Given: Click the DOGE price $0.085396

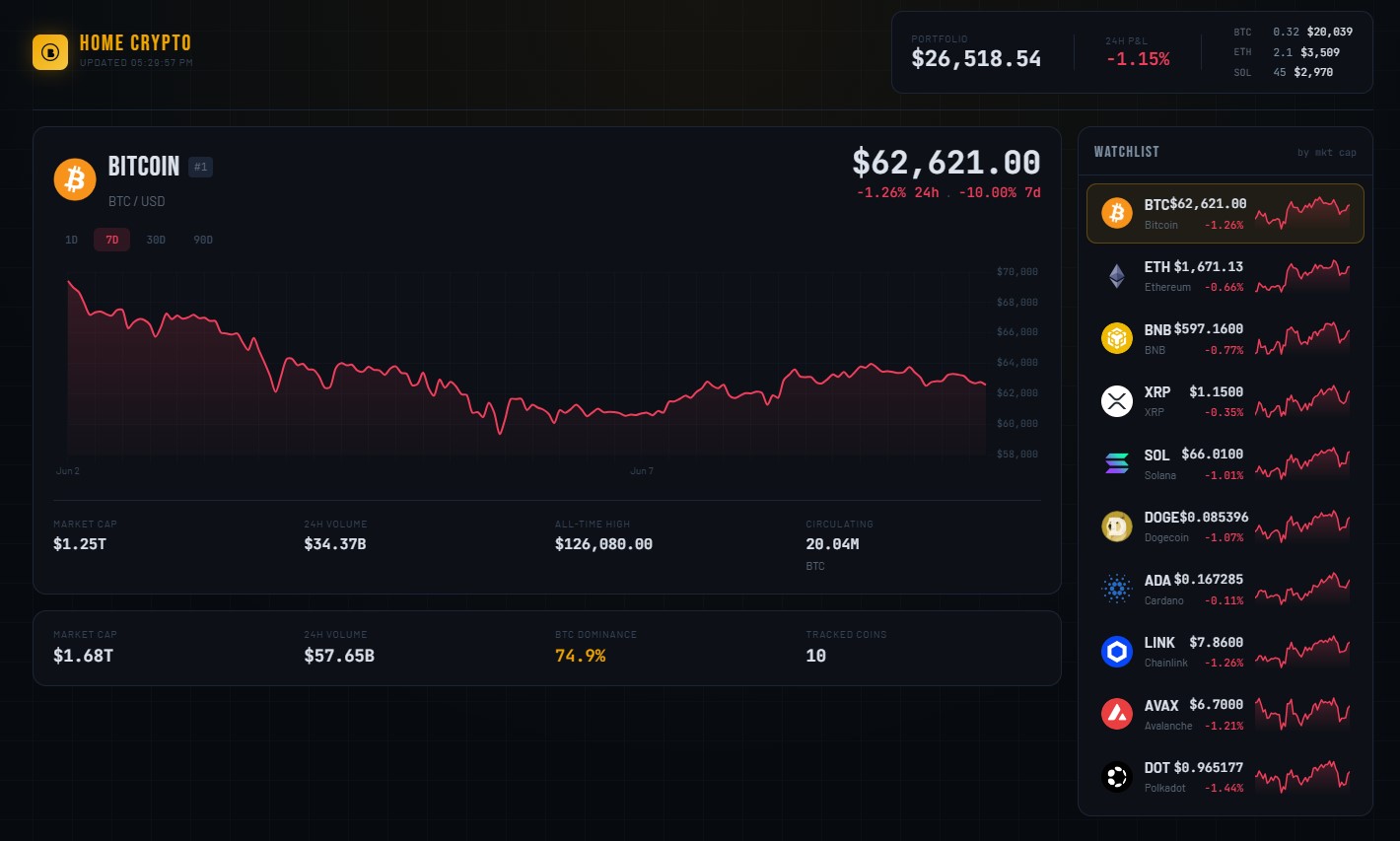Looking at the screenshot, I should coord(1215,518).
